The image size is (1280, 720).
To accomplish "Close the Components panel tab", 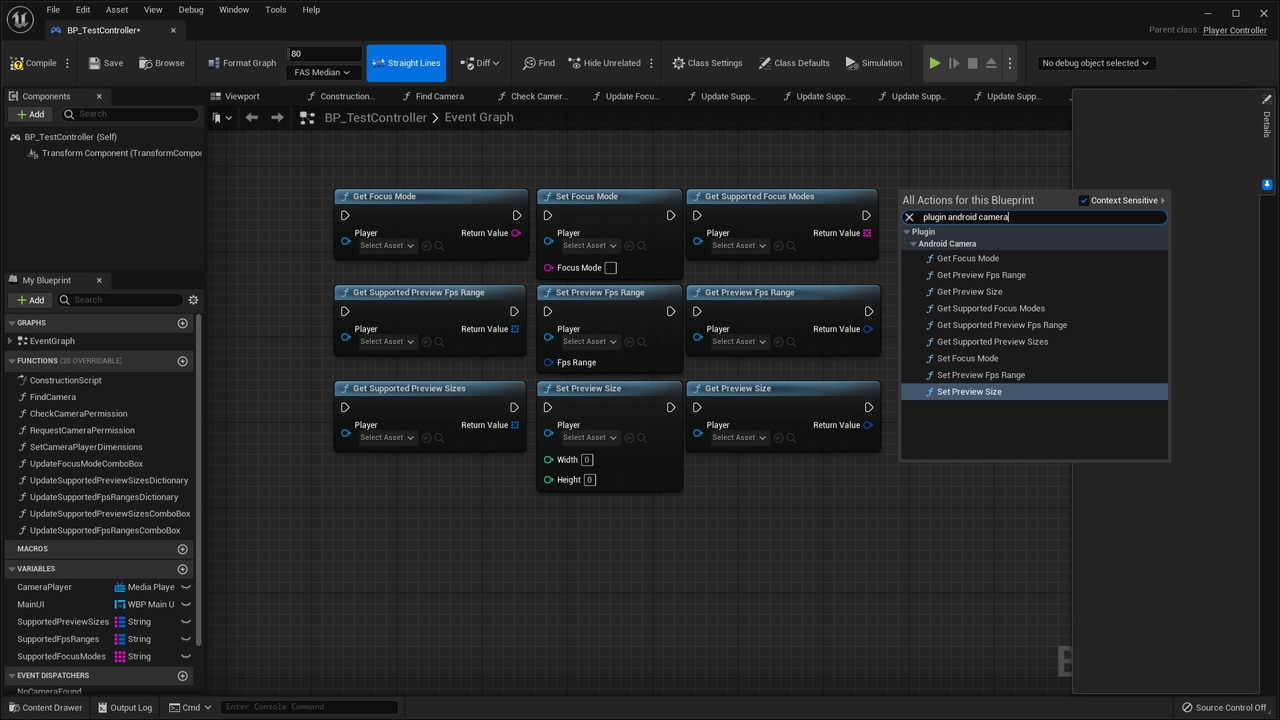I will [99, 96].
